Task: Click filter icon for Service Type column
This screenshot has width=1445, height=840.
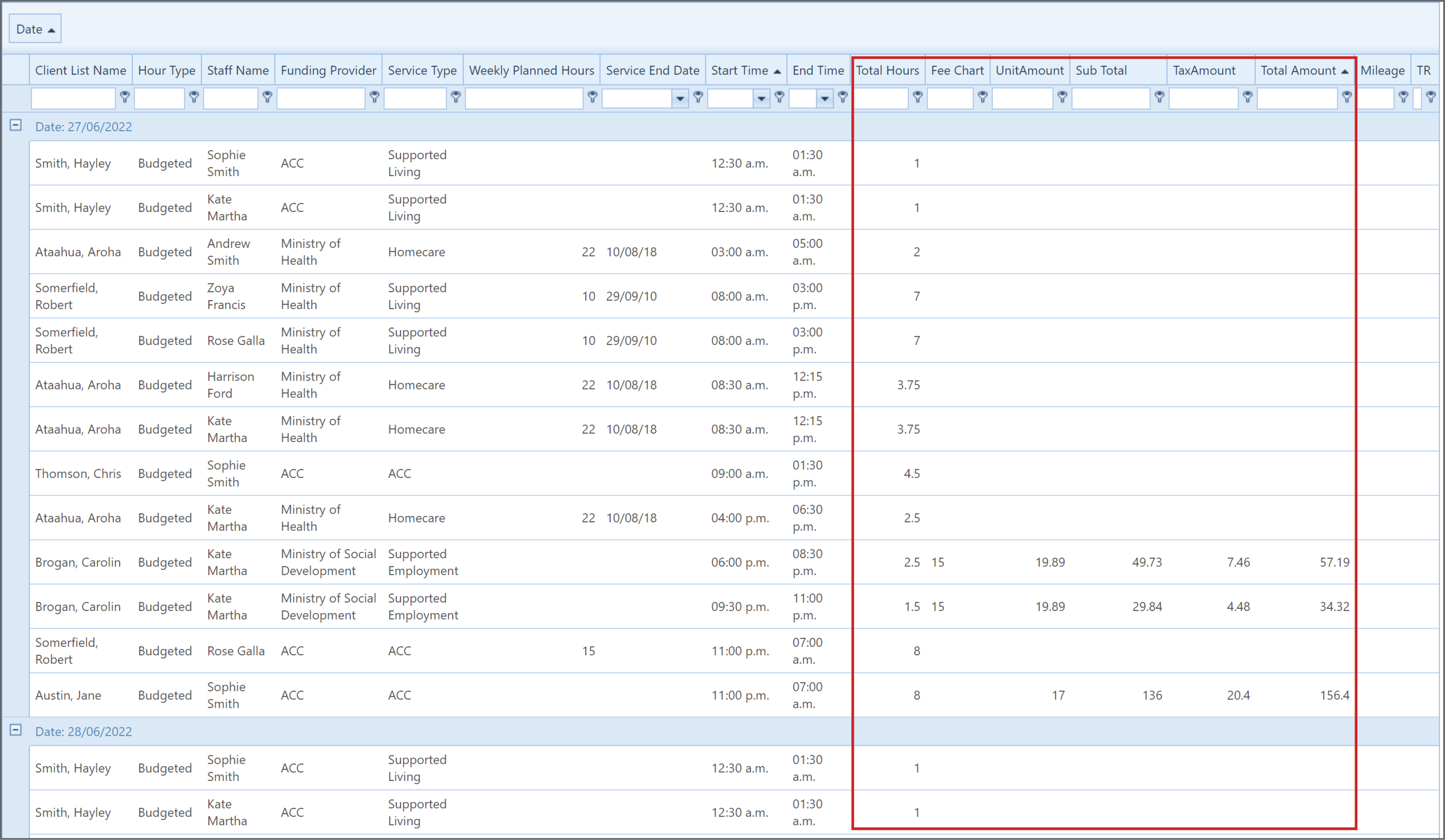Action: coord(456,97)
